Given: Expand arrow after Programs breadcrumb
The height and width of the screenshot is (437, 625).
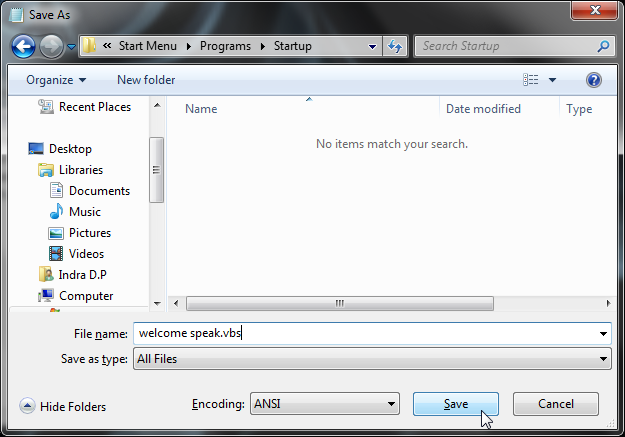Looking at the screenshot, I should point(263,46).
